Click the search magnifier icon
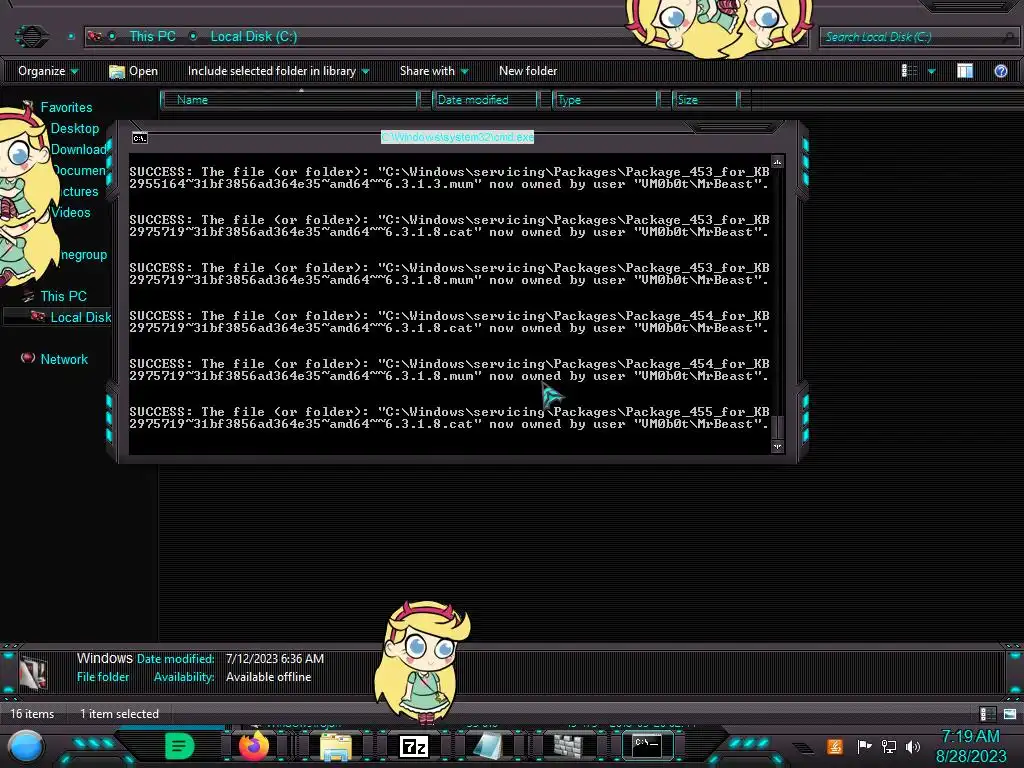Image resolution: width=1024 pixels, height=768 pixels. [x=1010, y=37]
